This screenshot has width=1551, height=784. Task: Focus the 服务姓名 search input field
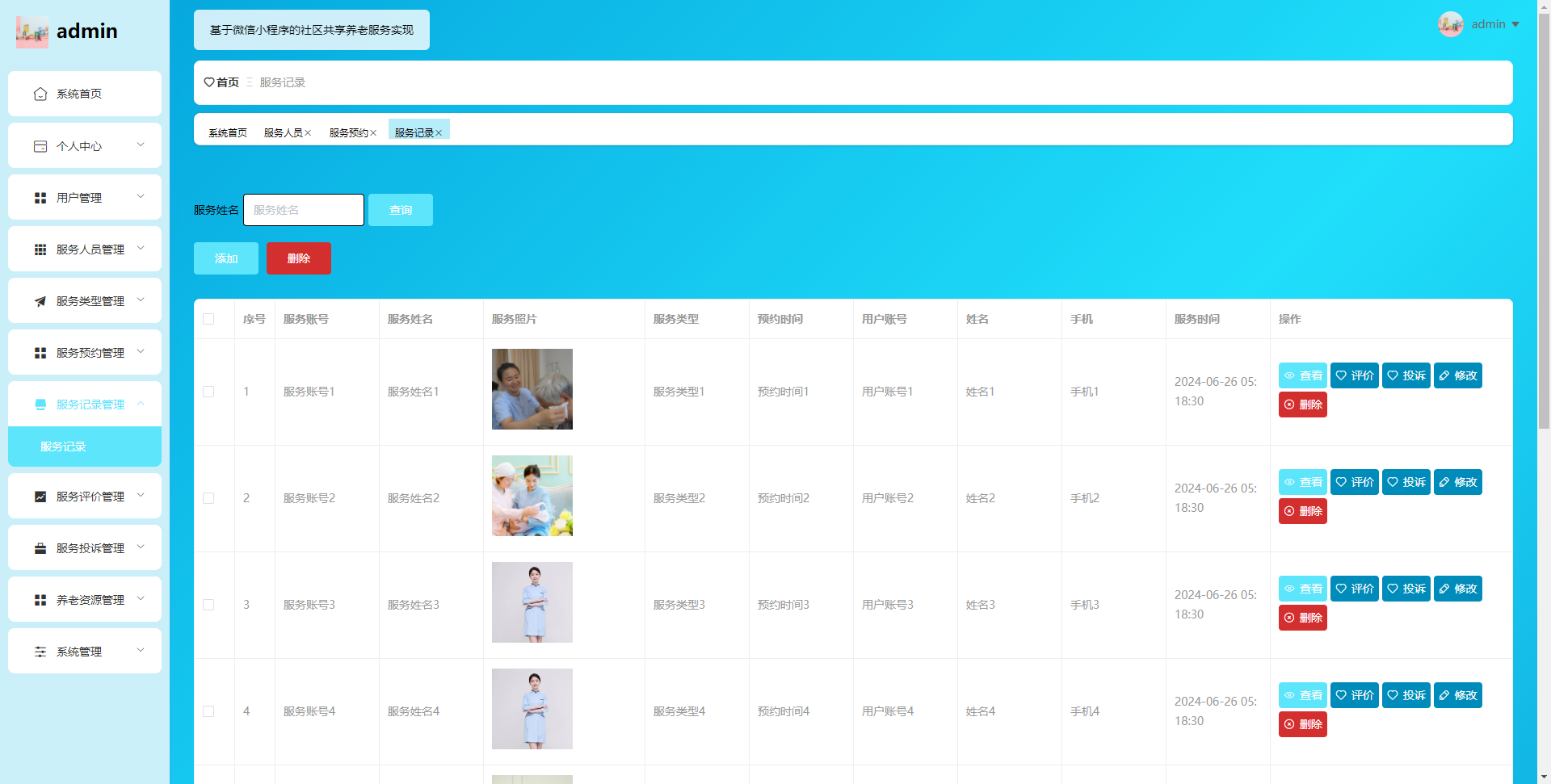304,210
